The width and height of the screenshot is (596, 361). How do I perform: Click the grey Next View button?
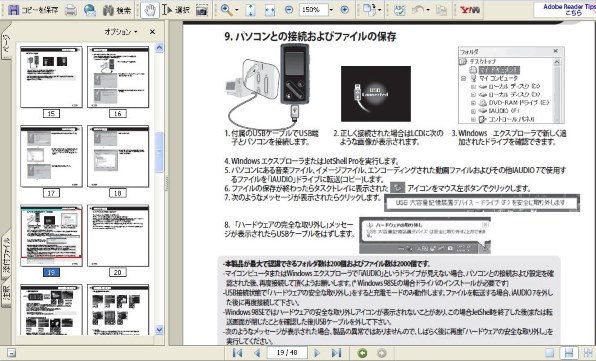point(382,353)
